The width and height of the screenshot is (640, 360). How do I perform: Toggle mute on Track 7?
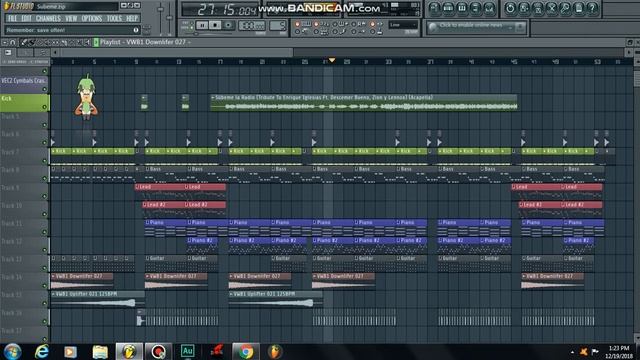click(44, 161)
